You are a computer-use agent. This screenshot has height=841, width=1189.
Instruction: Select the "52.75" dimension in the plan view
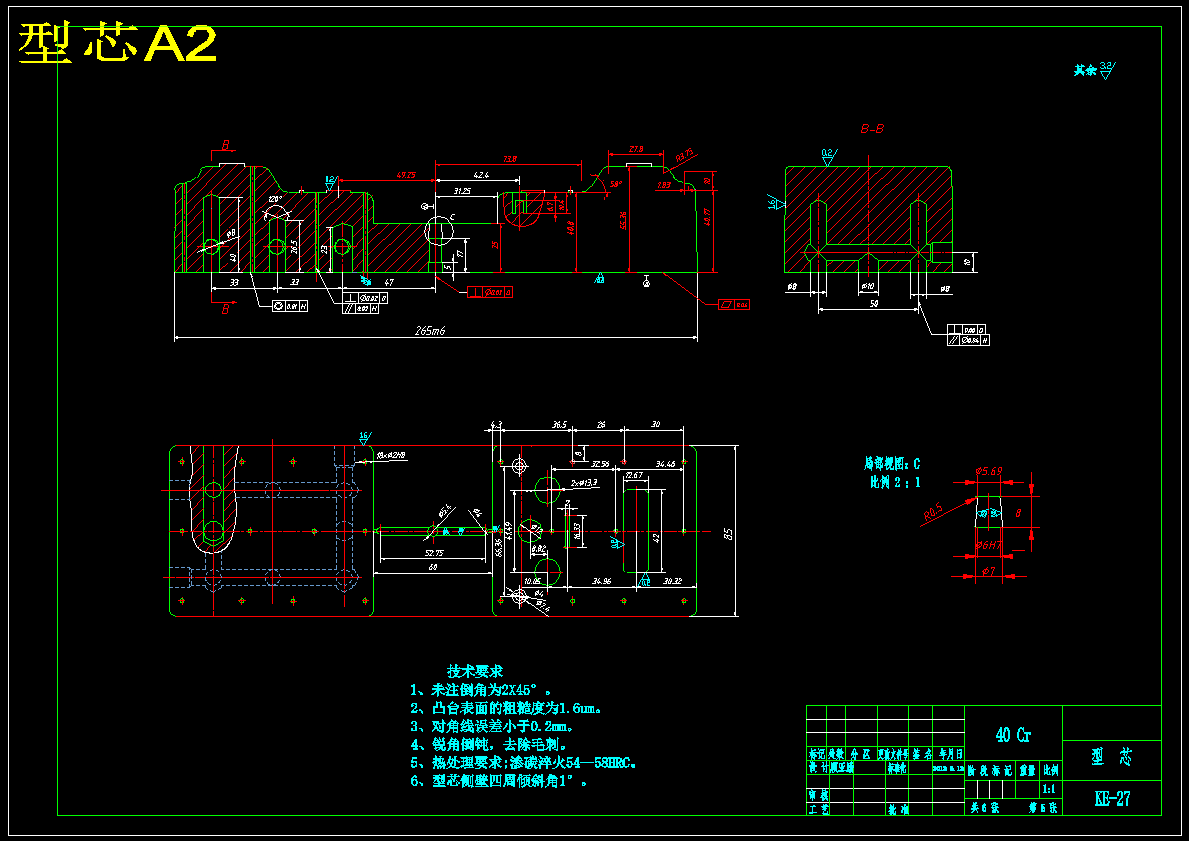(435, 553)
